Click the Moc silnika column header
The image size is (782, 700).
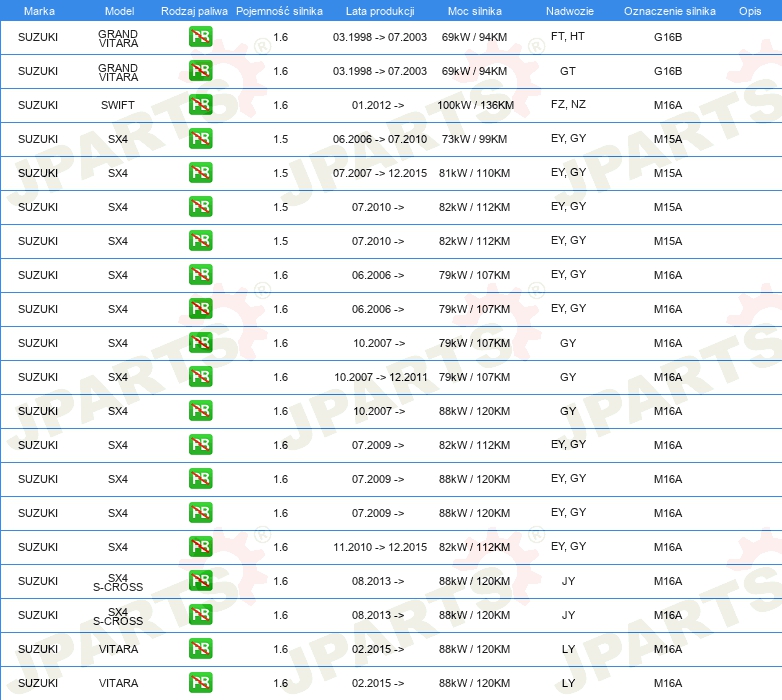point(474,11)
